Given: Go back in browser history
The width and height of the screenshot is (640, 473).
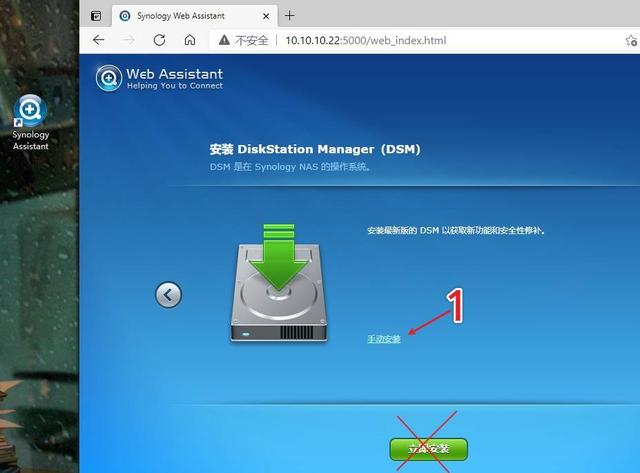Looking at the screenshot, I should pos(99,40).
